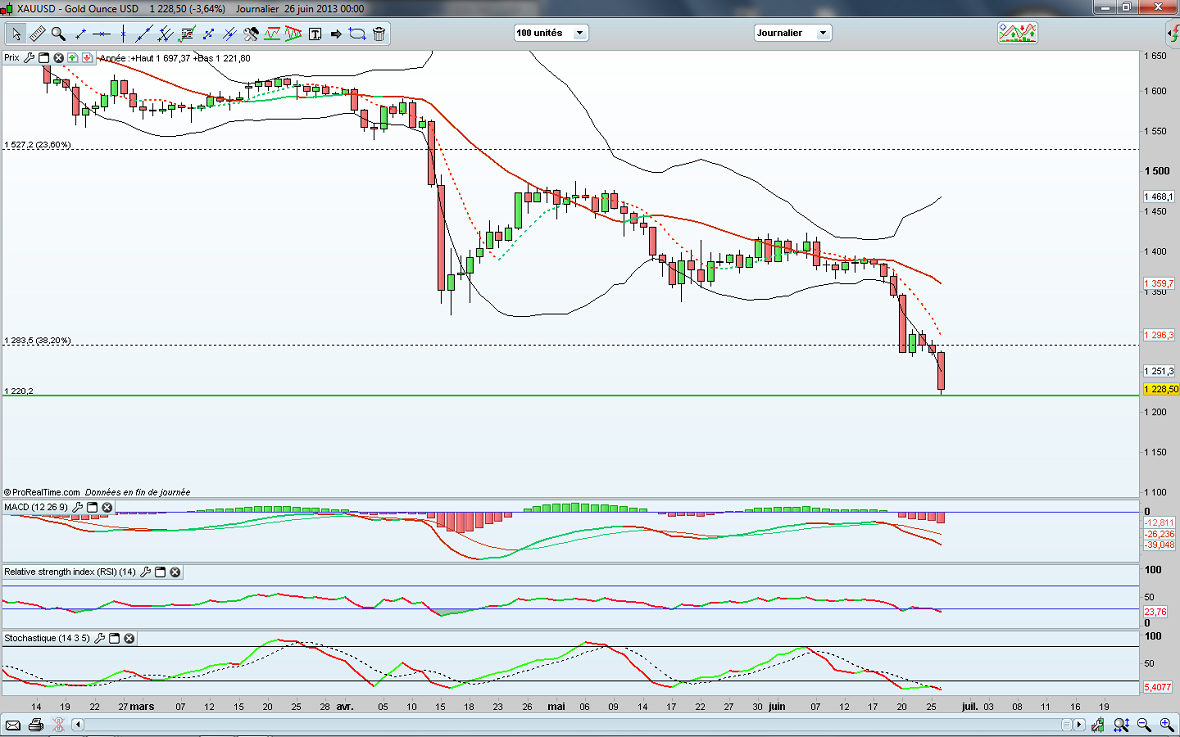Viewport: 1180px width, 737px height.
Task: Toggle the red down-arrow on Prix panel
Action: (x=88, y=58)
